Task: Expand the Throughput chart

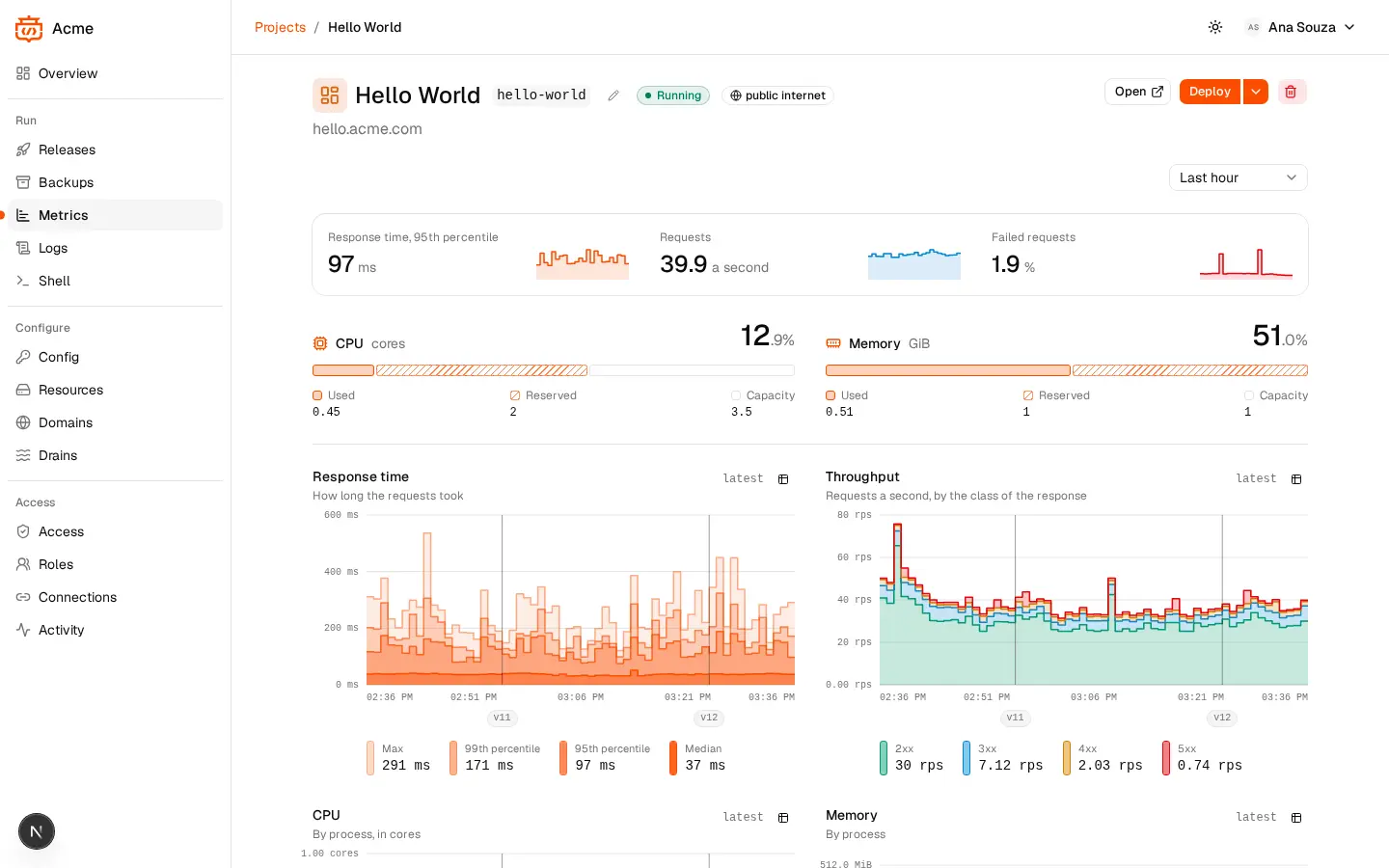Action: (1296, 478)
